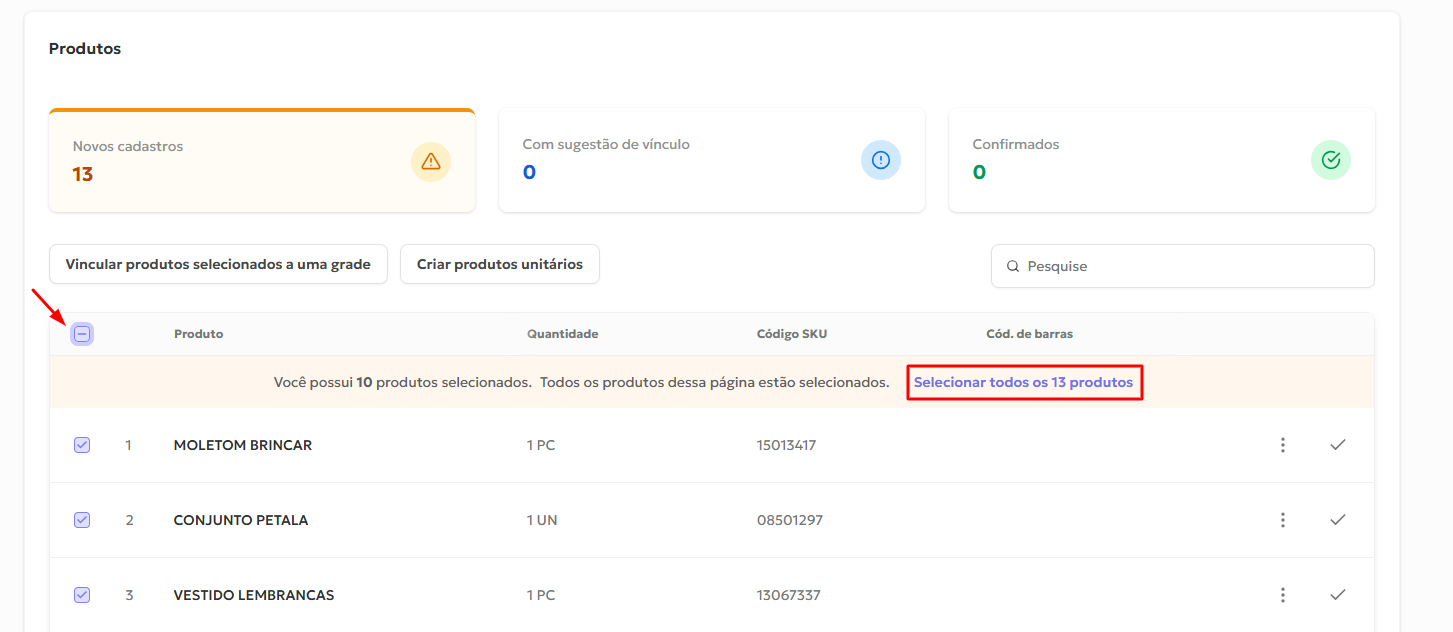Click Vincular produtos selecionados a uma grade
This screenshot has width=1453, height=632.
(218, 265)
